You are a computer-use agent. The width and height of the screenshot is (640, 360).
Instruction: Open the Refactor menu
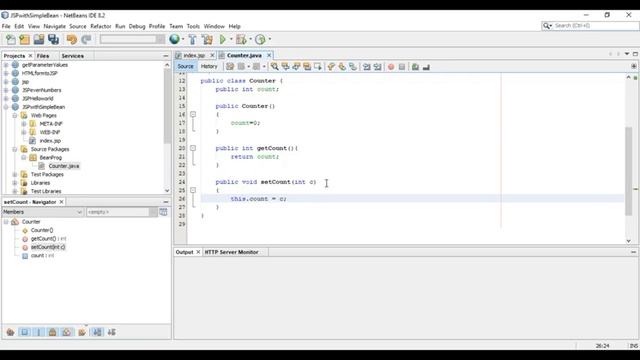(x=100, y=26)
